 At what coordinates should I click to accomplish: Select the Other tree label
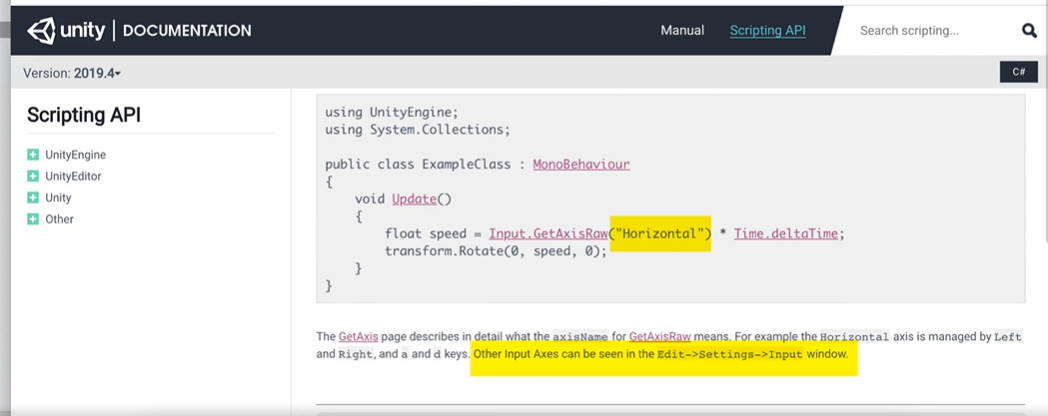[x=59, y=219]
